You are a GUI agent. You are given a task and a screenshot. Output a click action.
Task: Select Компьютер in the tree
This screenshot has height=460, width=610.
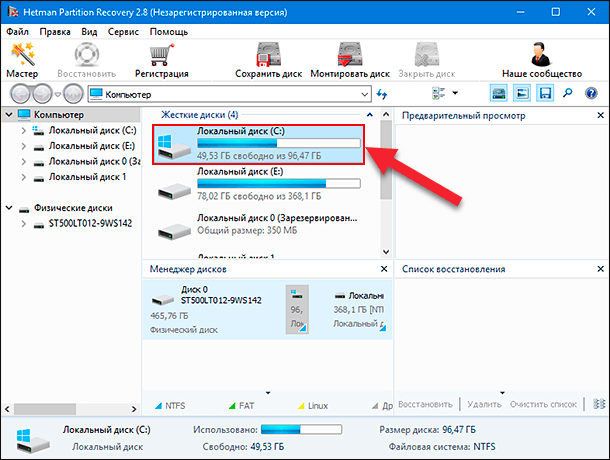[59, 115]
